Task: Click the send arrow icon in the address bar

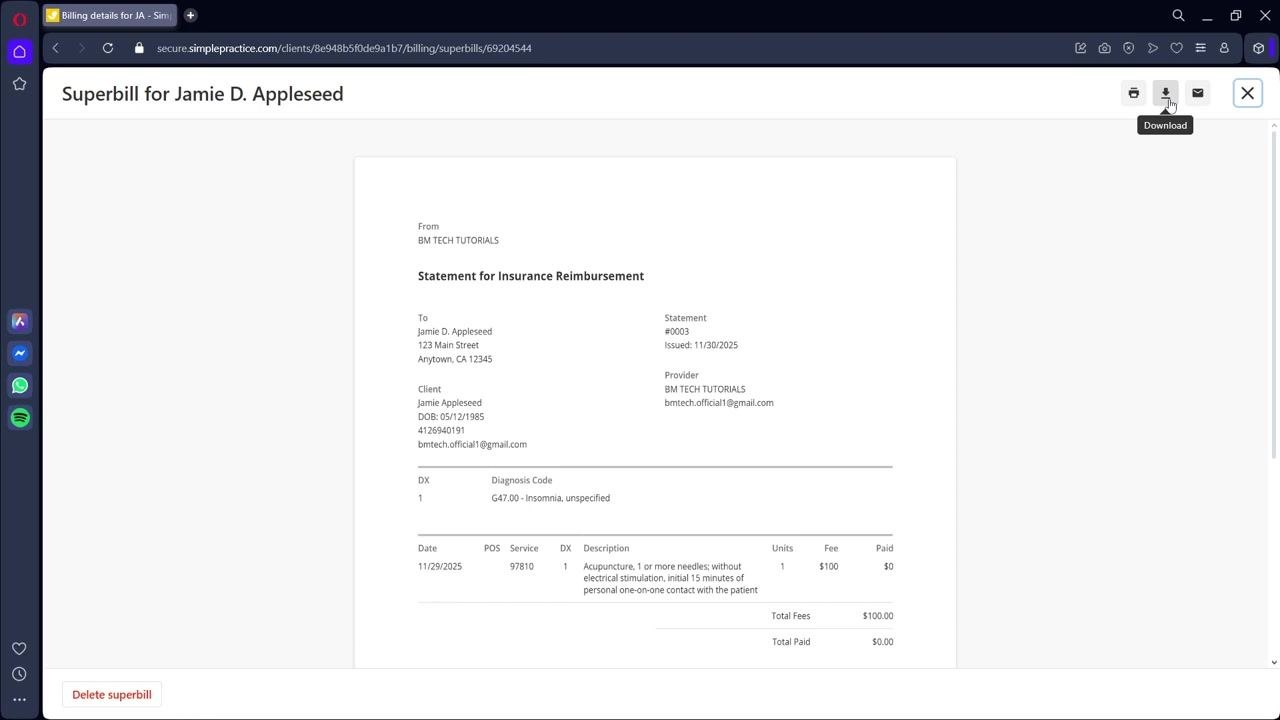Action: (x=1152, y=48)
